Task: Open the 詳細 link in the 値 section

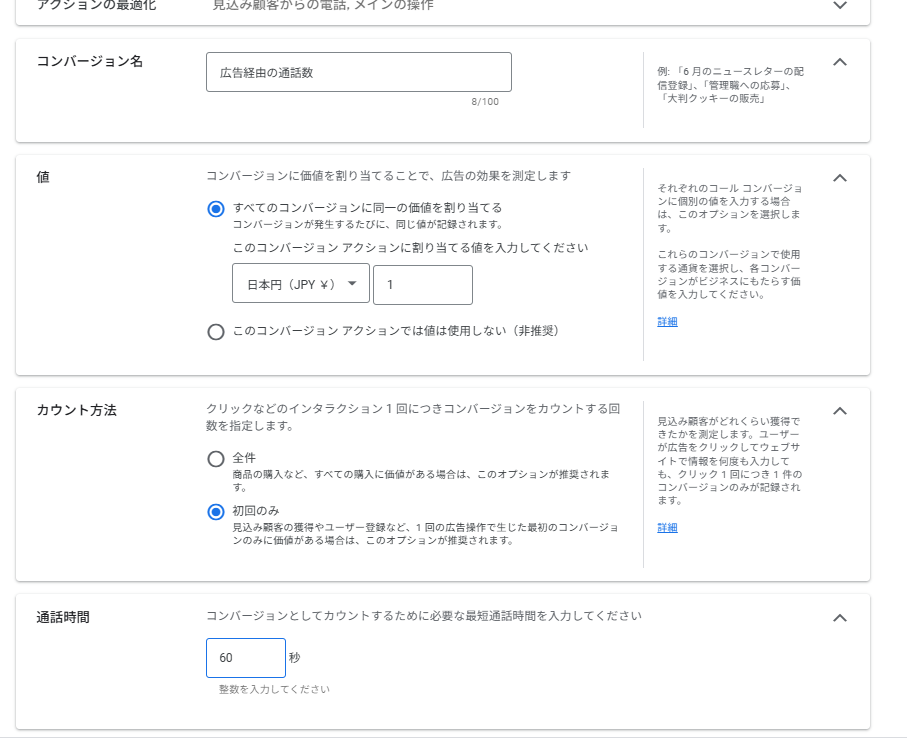Action: click(667, 322)
